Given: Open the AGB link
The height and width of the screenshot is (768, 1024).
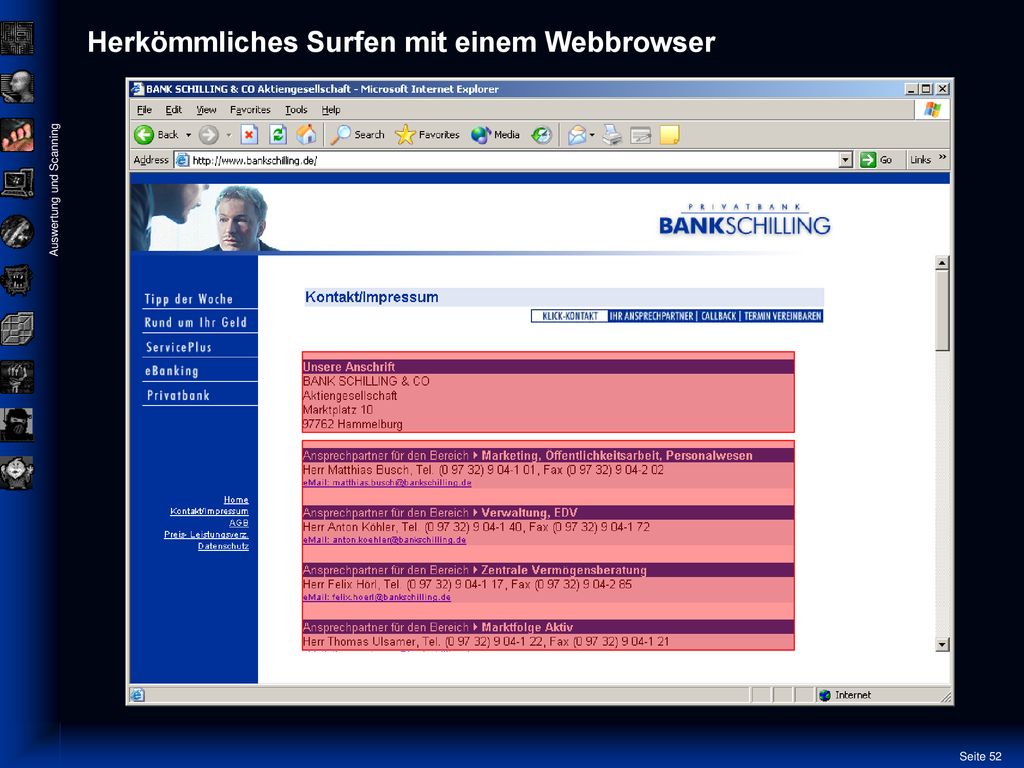Looking at the screenshot, I should (238, 523).
